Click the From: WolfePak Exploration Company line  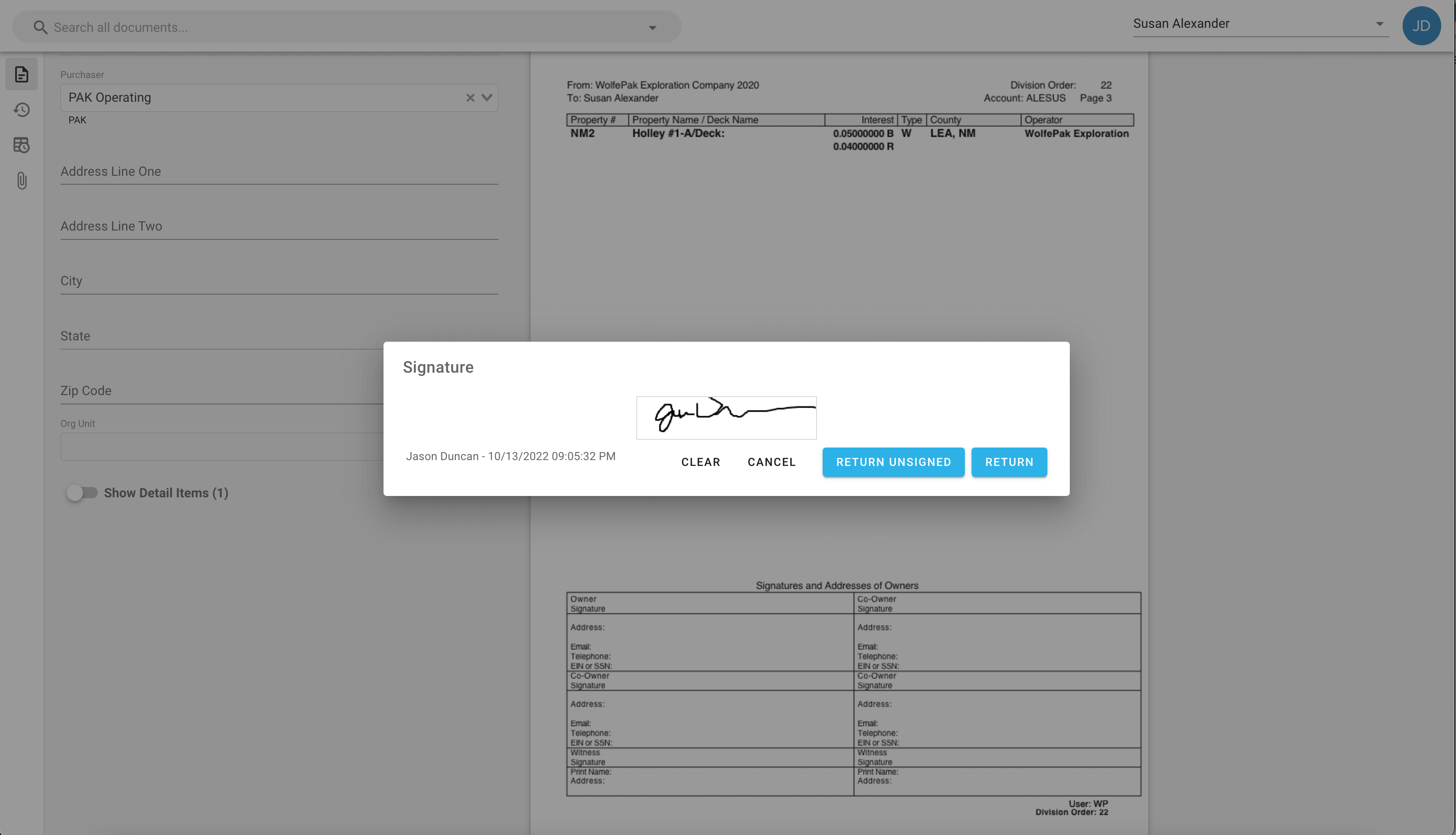(663, 85)
